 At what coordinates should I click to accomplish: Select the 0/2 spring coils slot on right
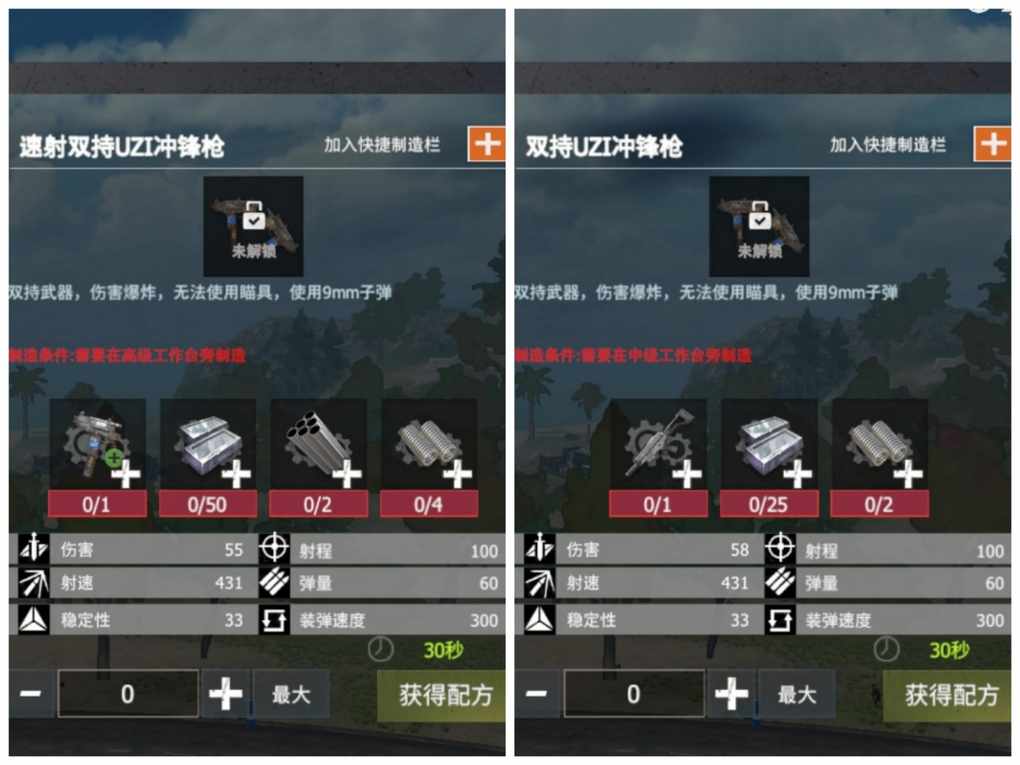pyautogui.click(x=879, y=458)
